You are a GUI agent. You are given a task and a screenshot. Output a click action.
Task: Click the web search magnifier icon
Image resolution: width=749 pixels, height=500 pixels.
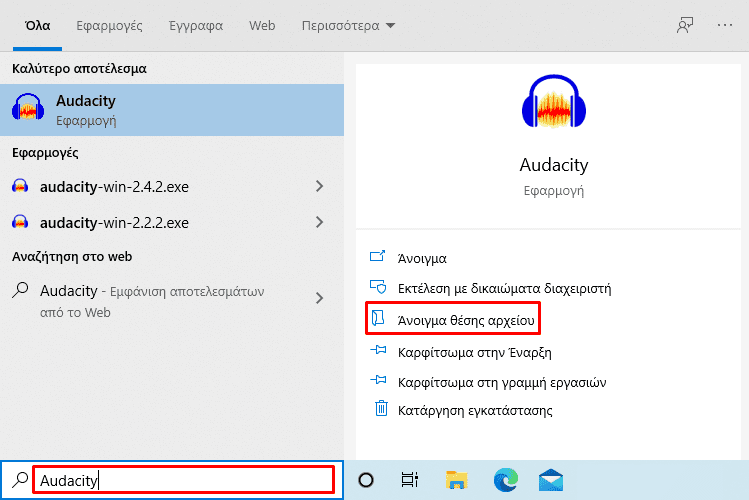[x=20, y=290]
